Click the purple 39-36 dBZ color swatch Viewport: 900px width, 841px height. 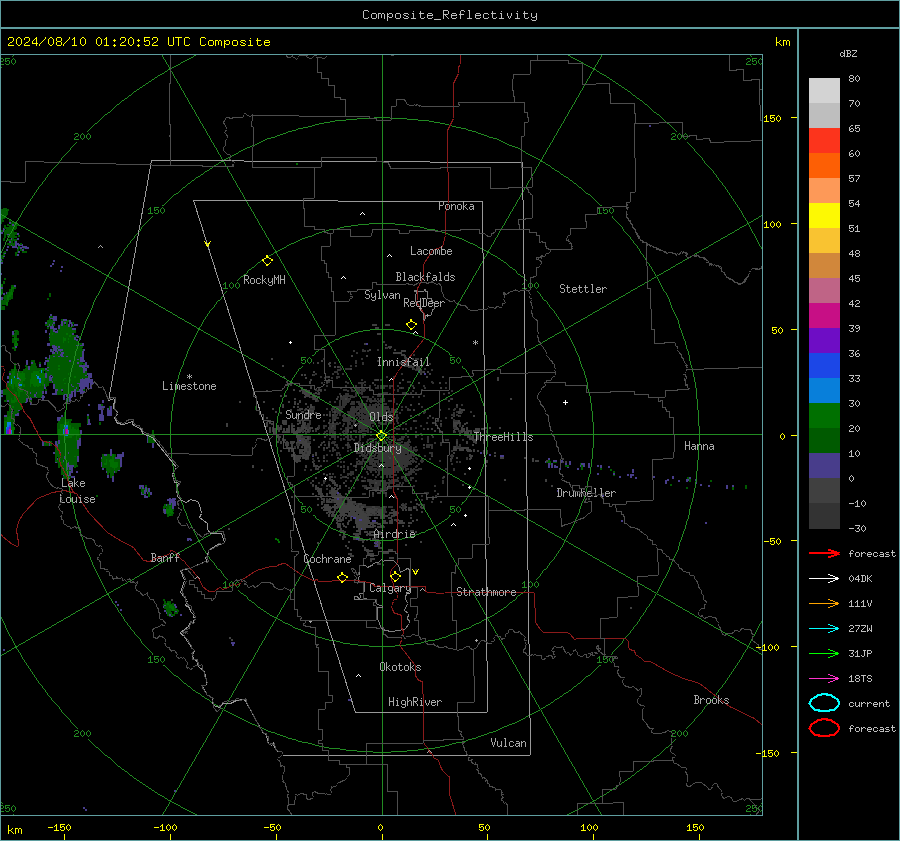tap(824, 341)
